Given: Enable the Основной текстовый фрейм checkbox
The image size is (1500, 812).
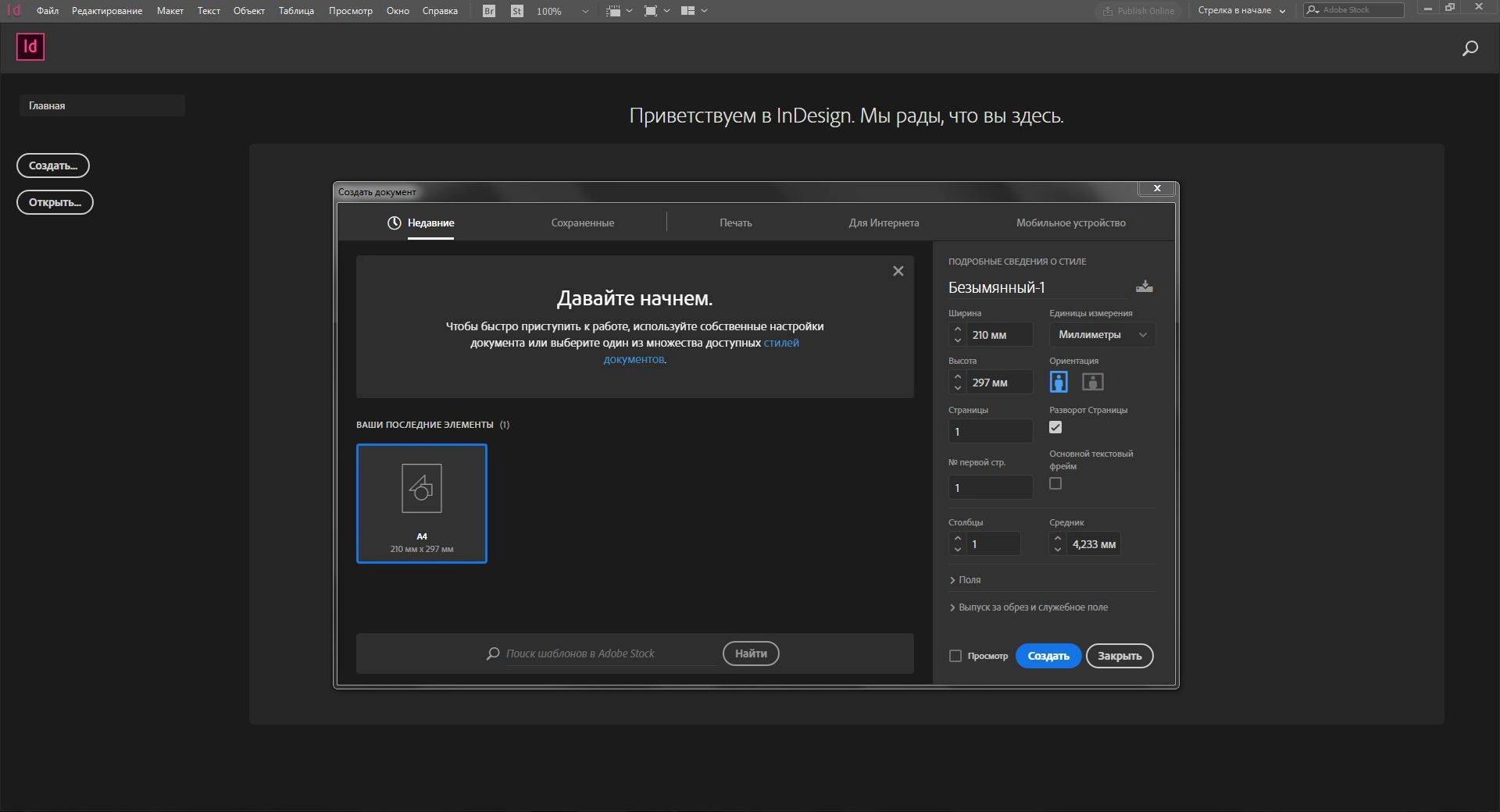Looking at the screenshot, I should [1055, 483].
